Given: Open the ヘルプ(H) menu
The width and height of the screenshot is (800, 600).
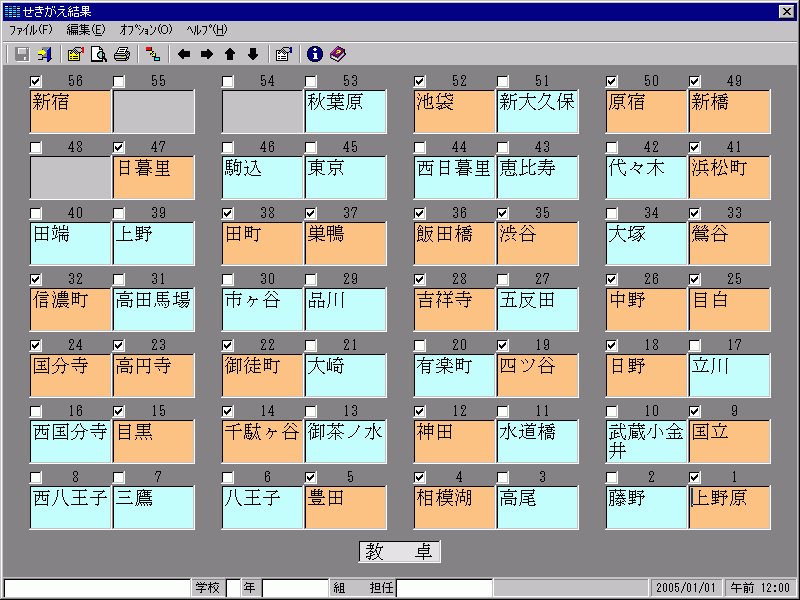Looking at the screenshot, I should point(207,30).
